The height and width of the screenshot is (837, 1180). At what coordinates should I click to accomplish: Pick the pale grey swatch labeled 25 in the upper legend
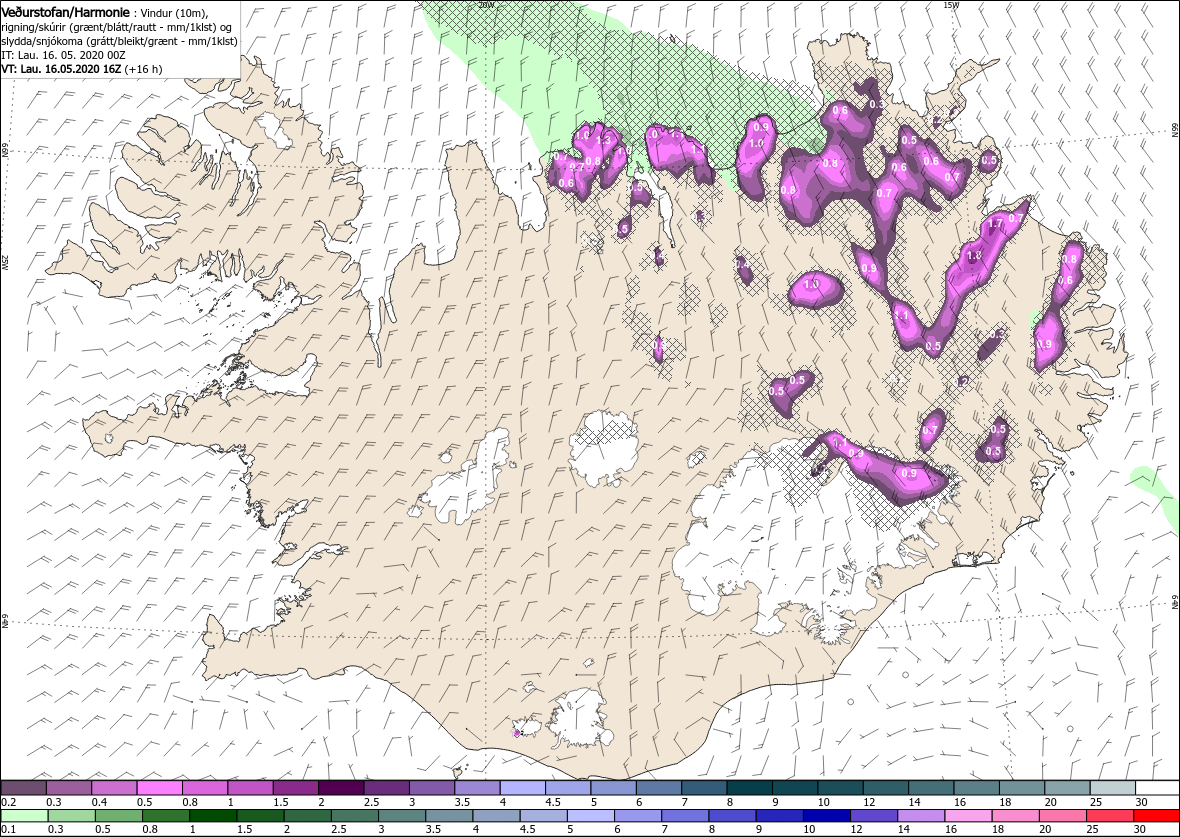[1112, 787]
